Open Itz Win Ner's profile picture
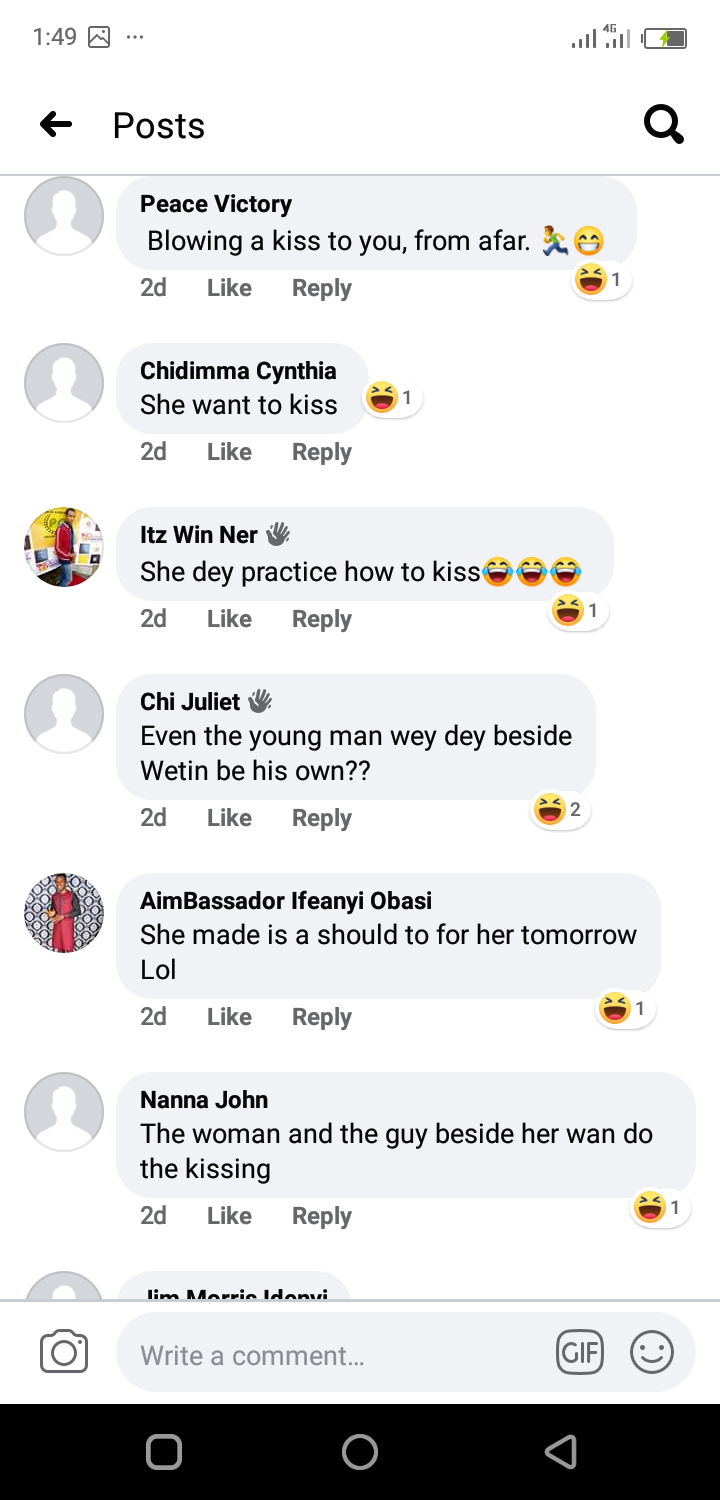The height and width of the screenshot is (1500, 720). [x=64, y=547]
